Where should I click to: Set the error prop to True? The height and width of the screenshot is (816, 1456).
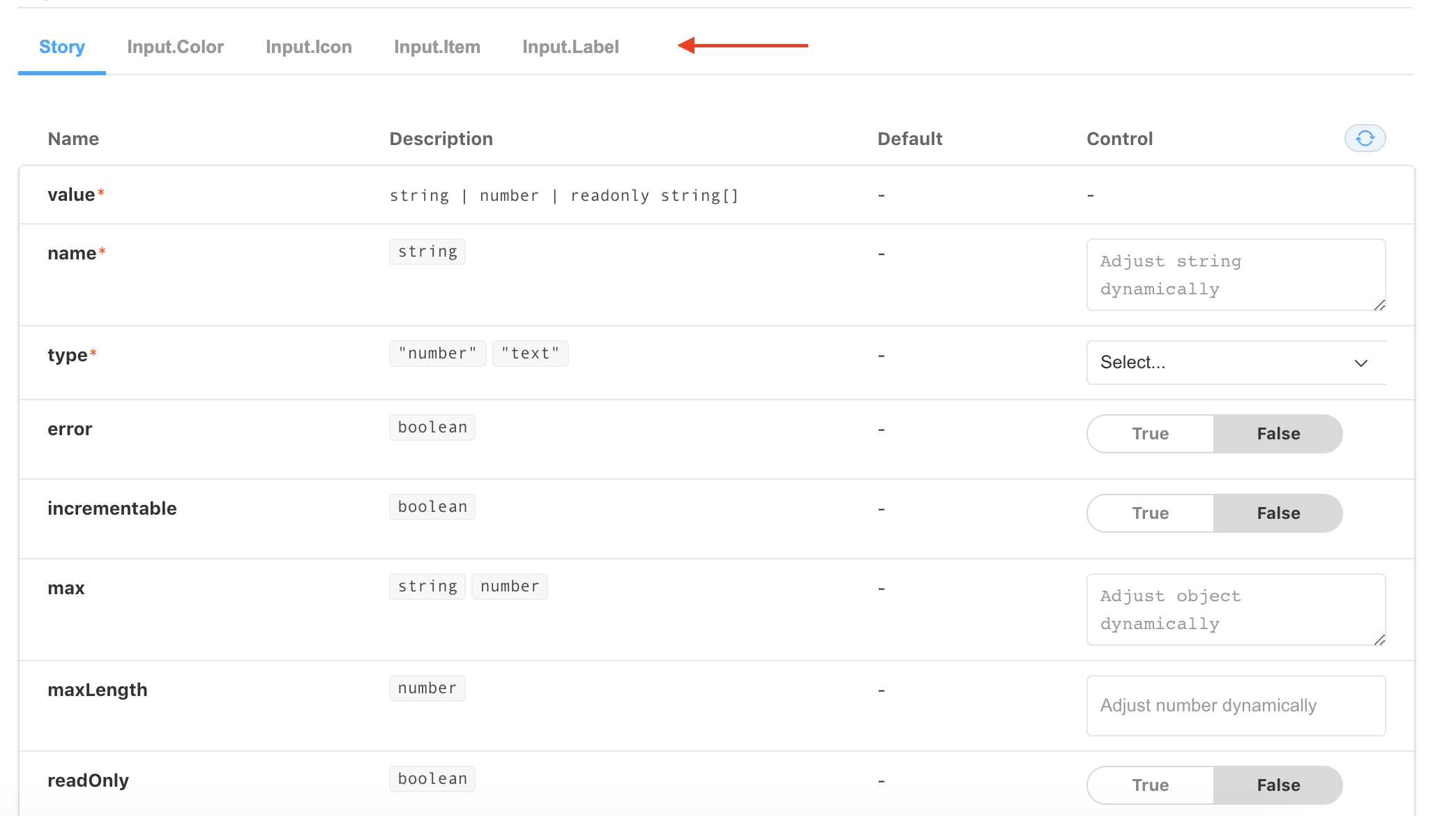click(1149, 433)
